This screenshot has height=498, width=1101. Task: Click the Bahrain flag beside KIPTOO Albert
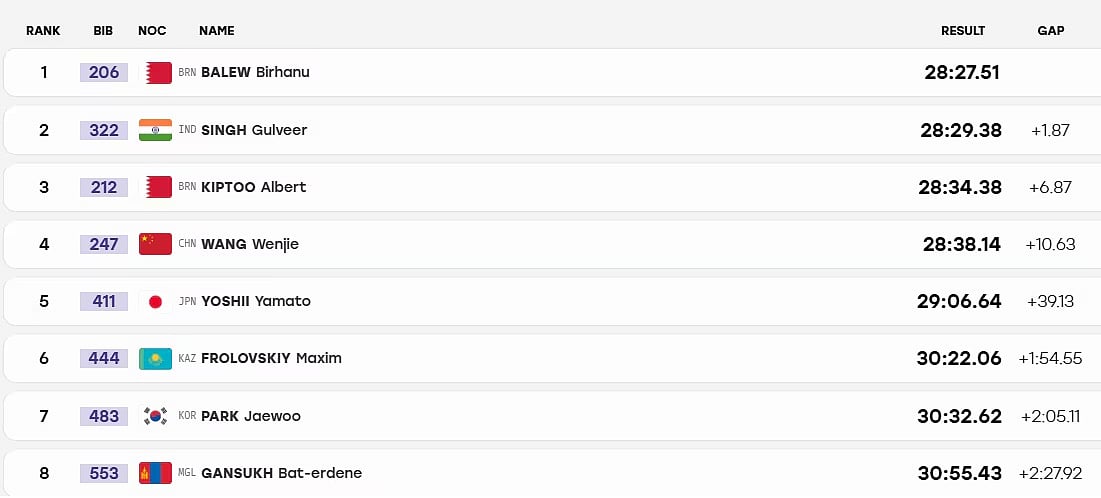pos(155,187)
